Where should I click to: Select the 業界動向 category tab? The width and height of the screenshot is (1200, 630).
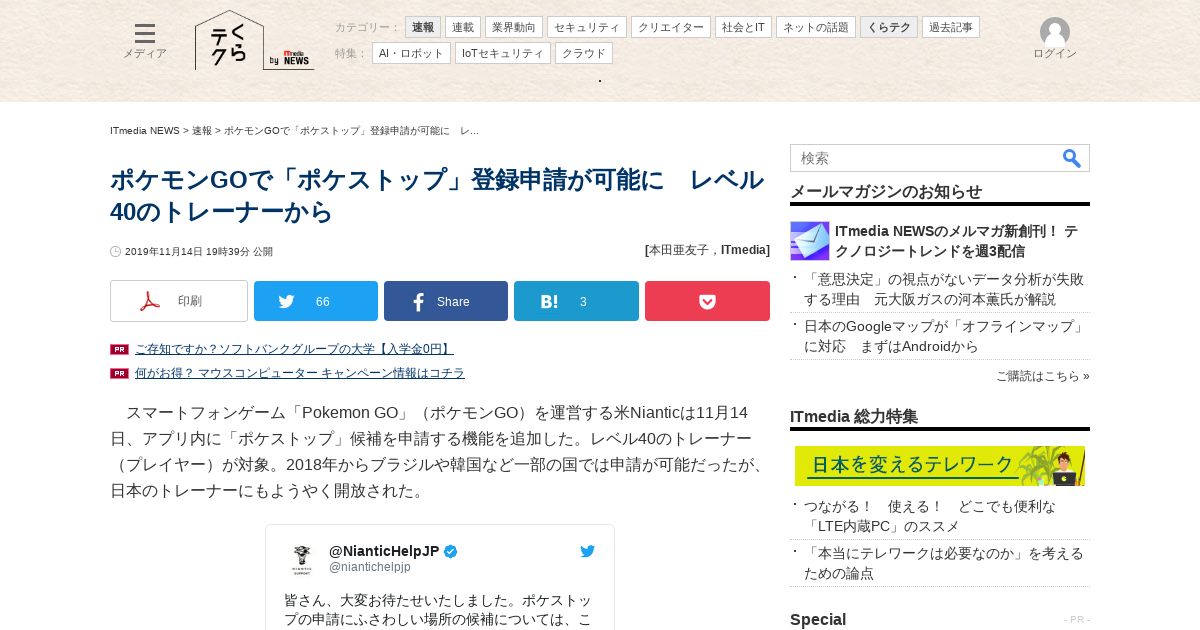(514, 27)
